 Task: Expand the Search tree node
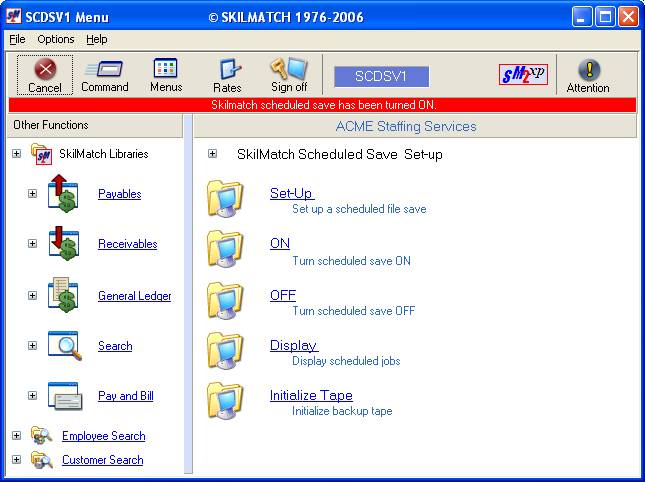32,345
